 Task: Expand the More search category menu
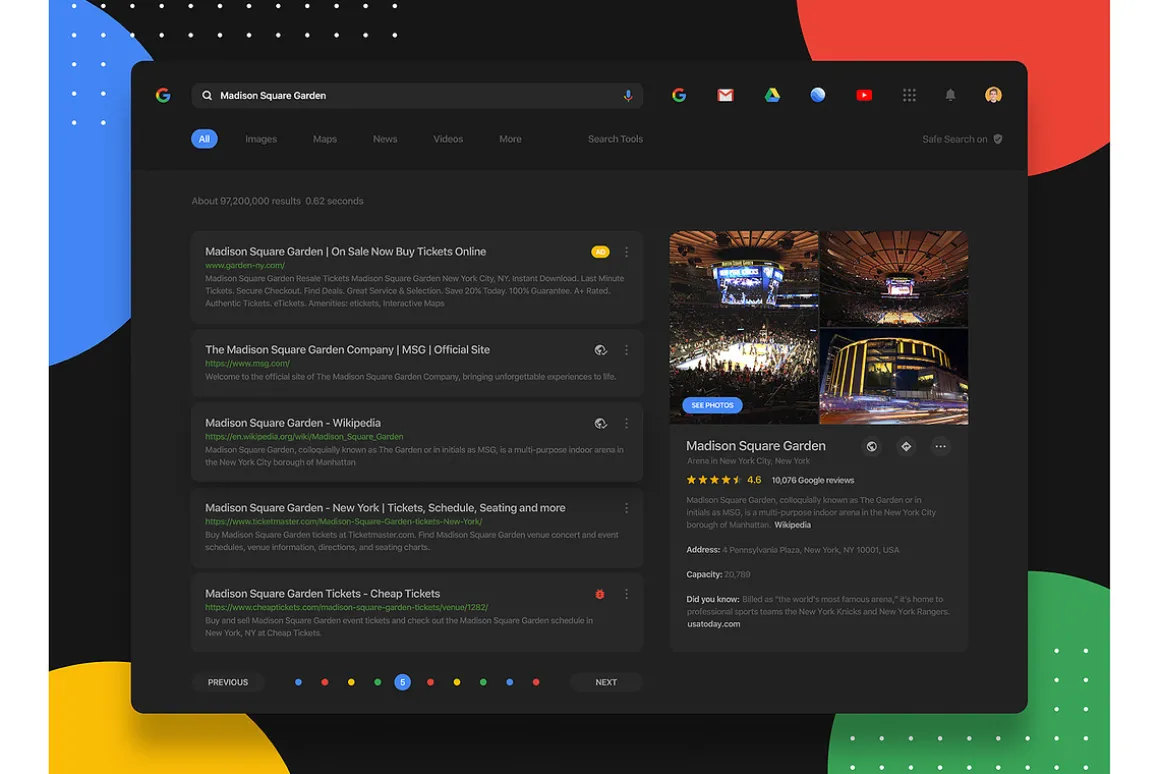point(510,139)
